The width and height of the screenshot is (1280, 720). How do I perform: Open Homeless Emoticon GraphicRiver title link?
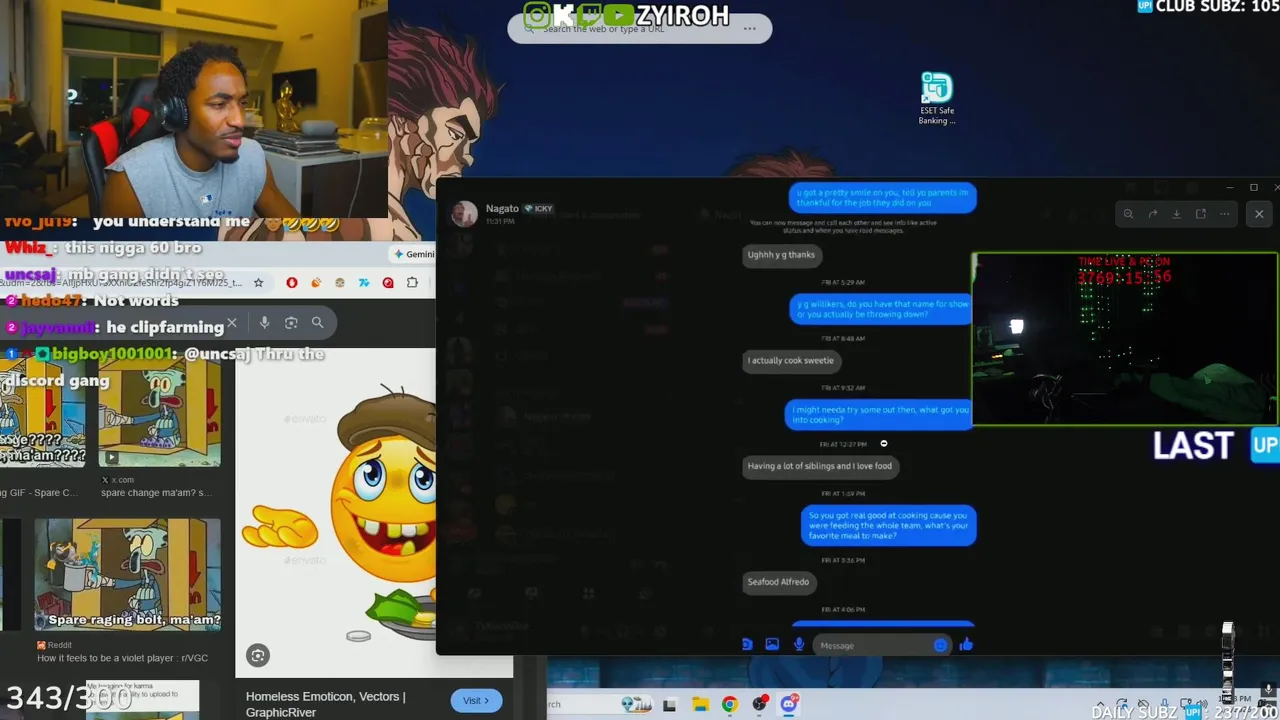pyautogui.click(x=325, y=704)
